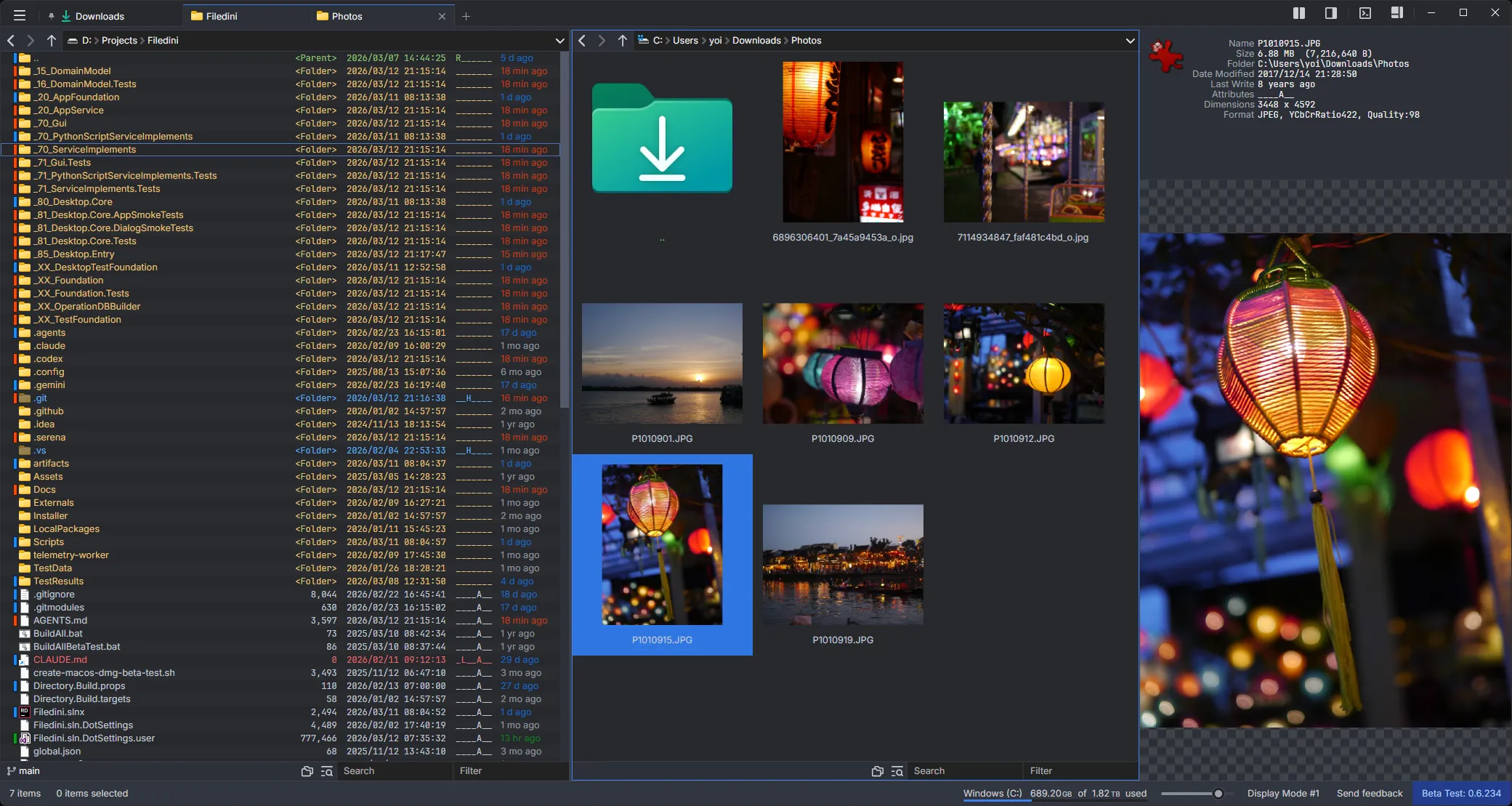
Task: Switch to the Filedini tab
Action: point(221,16)
